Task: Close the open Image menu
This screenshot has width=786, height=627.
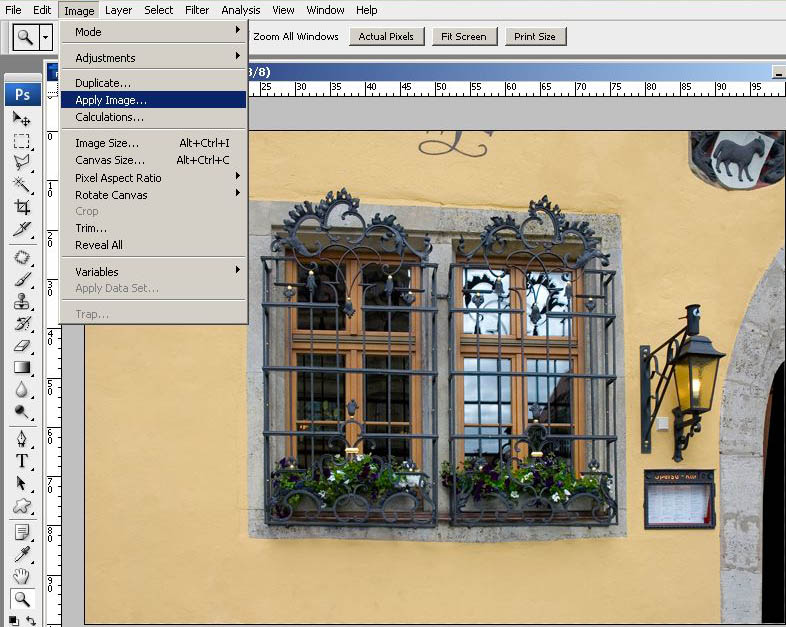Action: (x=79, y=11)
